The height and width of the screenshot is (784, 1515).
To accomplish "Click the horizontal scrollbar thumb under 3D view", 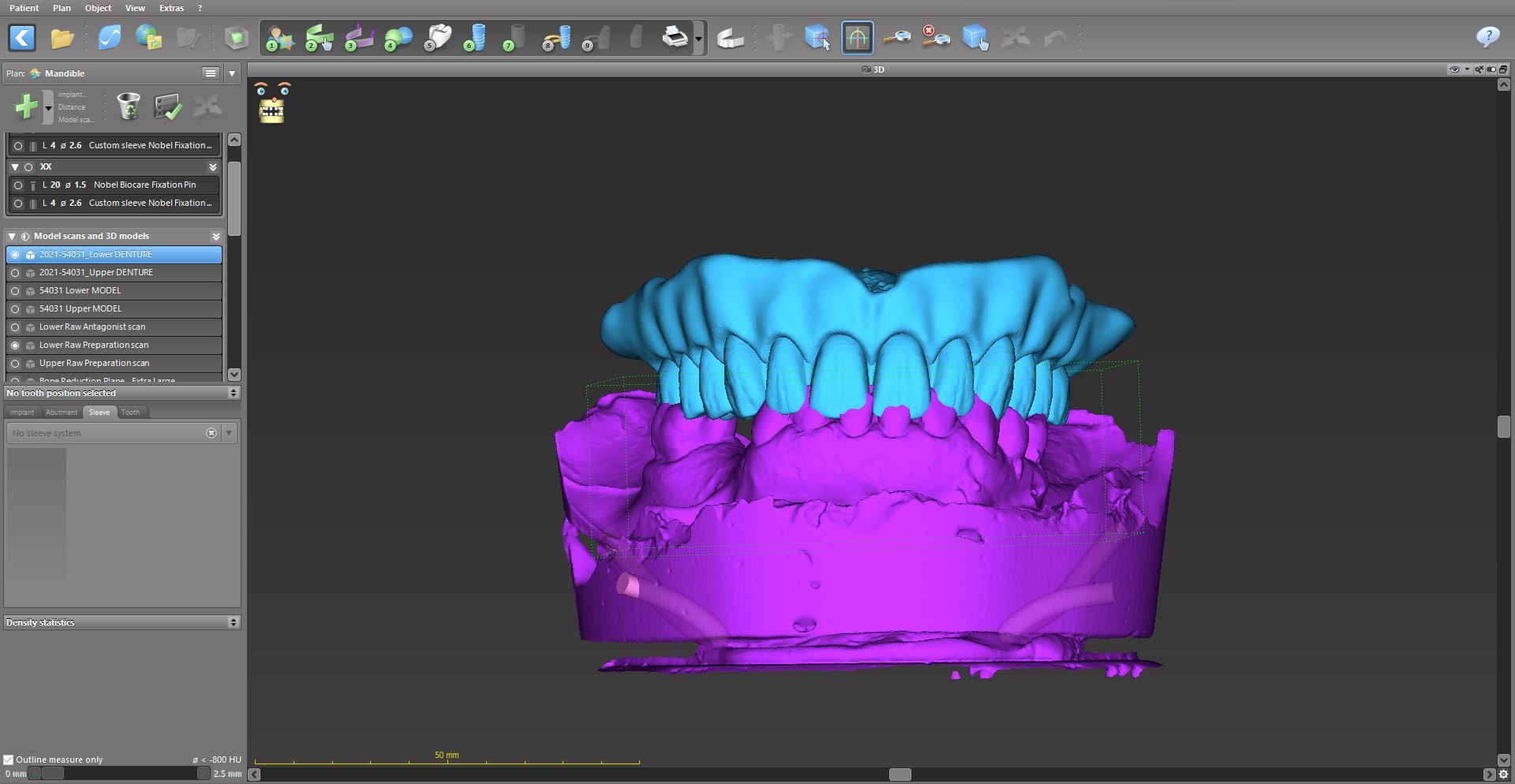I will coord(900,775).
